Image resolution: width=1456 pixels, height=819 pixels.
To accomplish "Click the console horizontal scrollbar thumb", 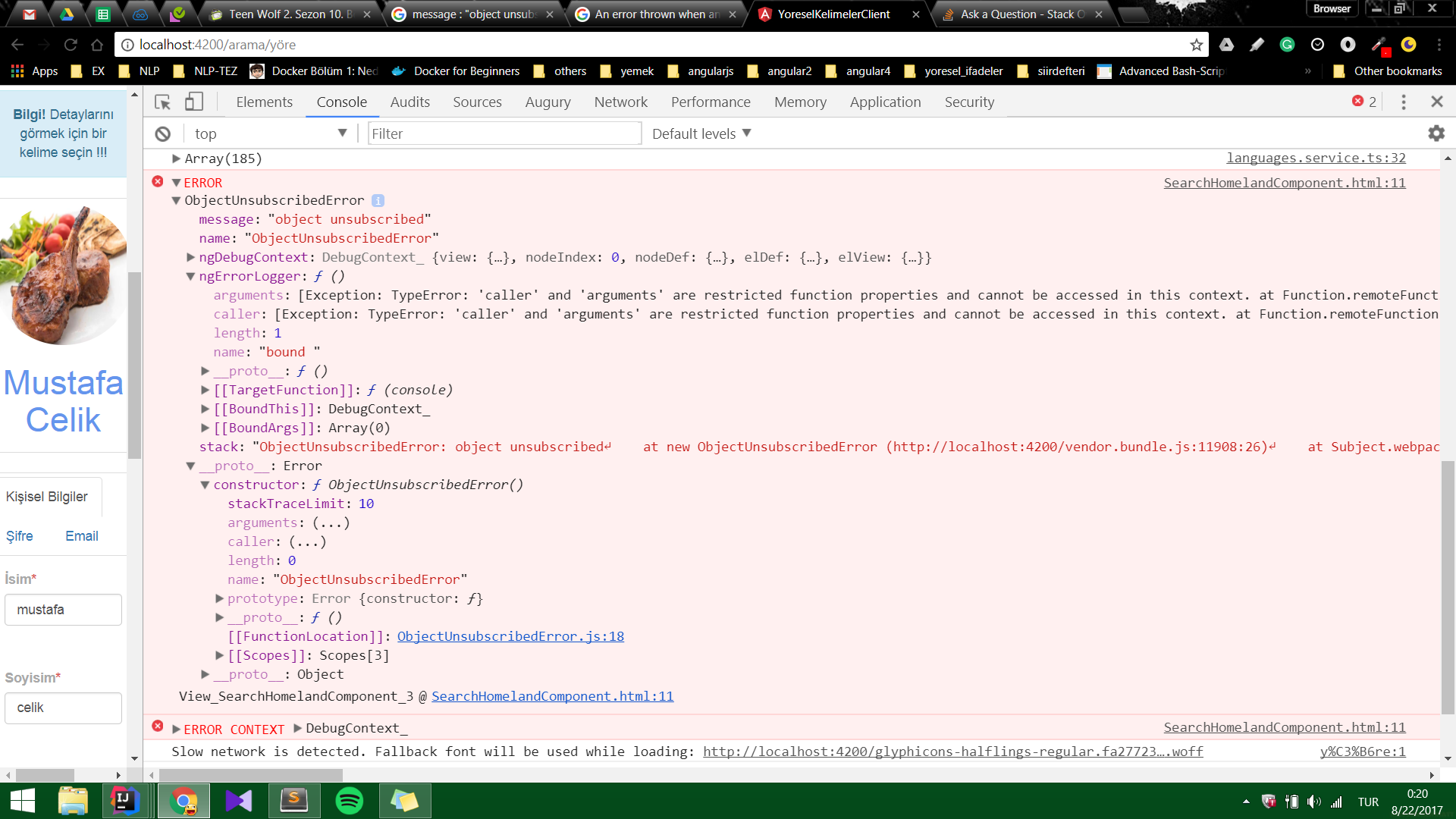I will point(250,775).
